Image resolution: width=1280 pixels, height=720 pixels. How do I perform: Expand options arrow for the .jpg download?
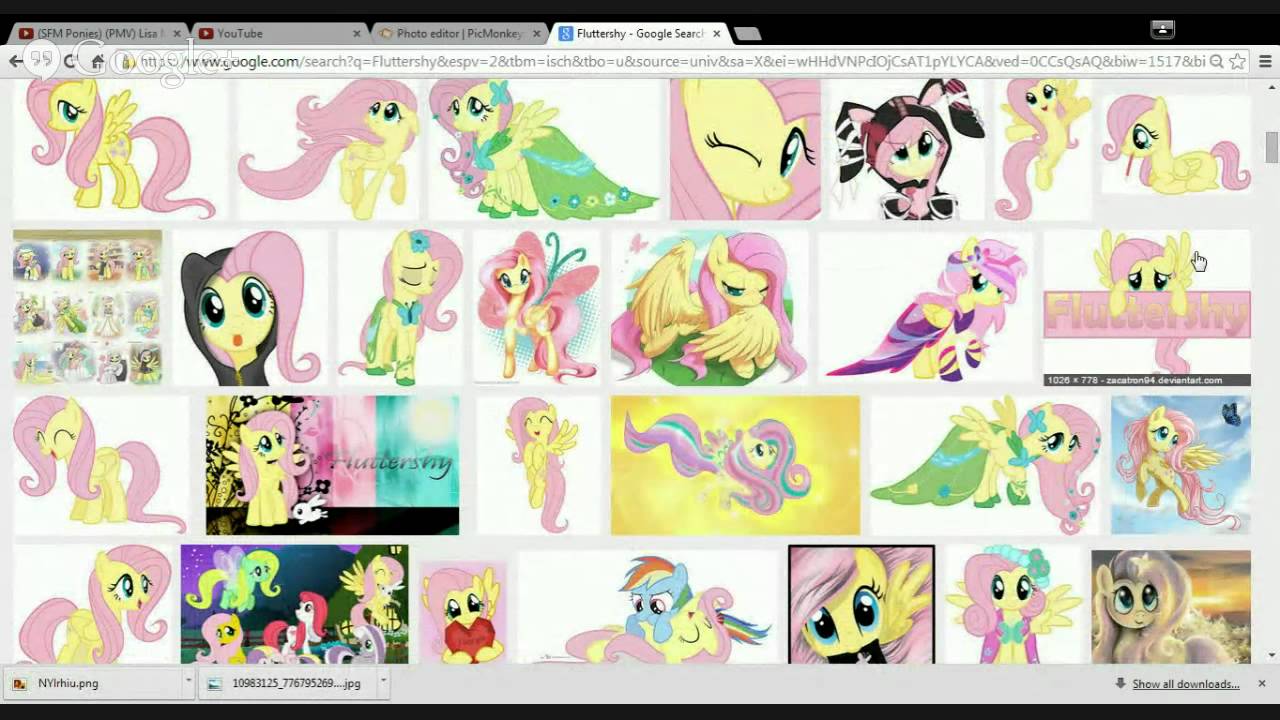pos(382,683)
